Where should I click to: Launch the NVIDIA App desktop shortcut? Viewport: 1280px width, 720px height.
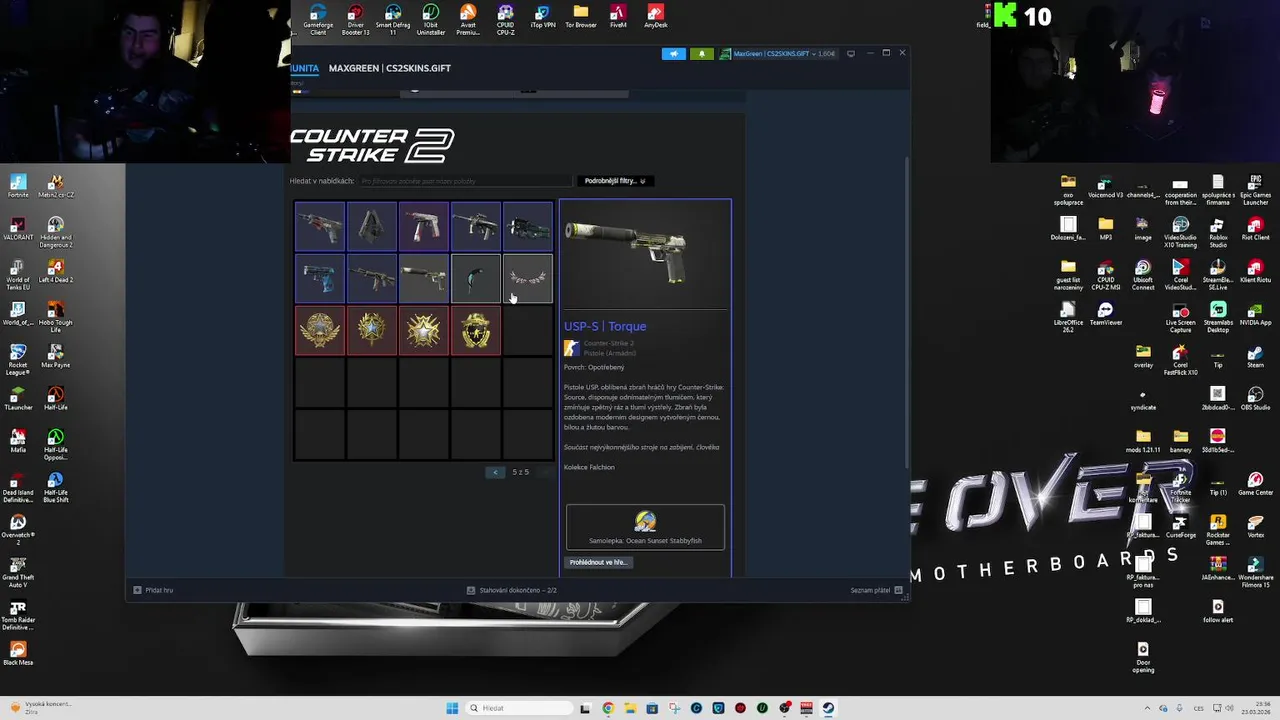click(x=1255, y=314)
